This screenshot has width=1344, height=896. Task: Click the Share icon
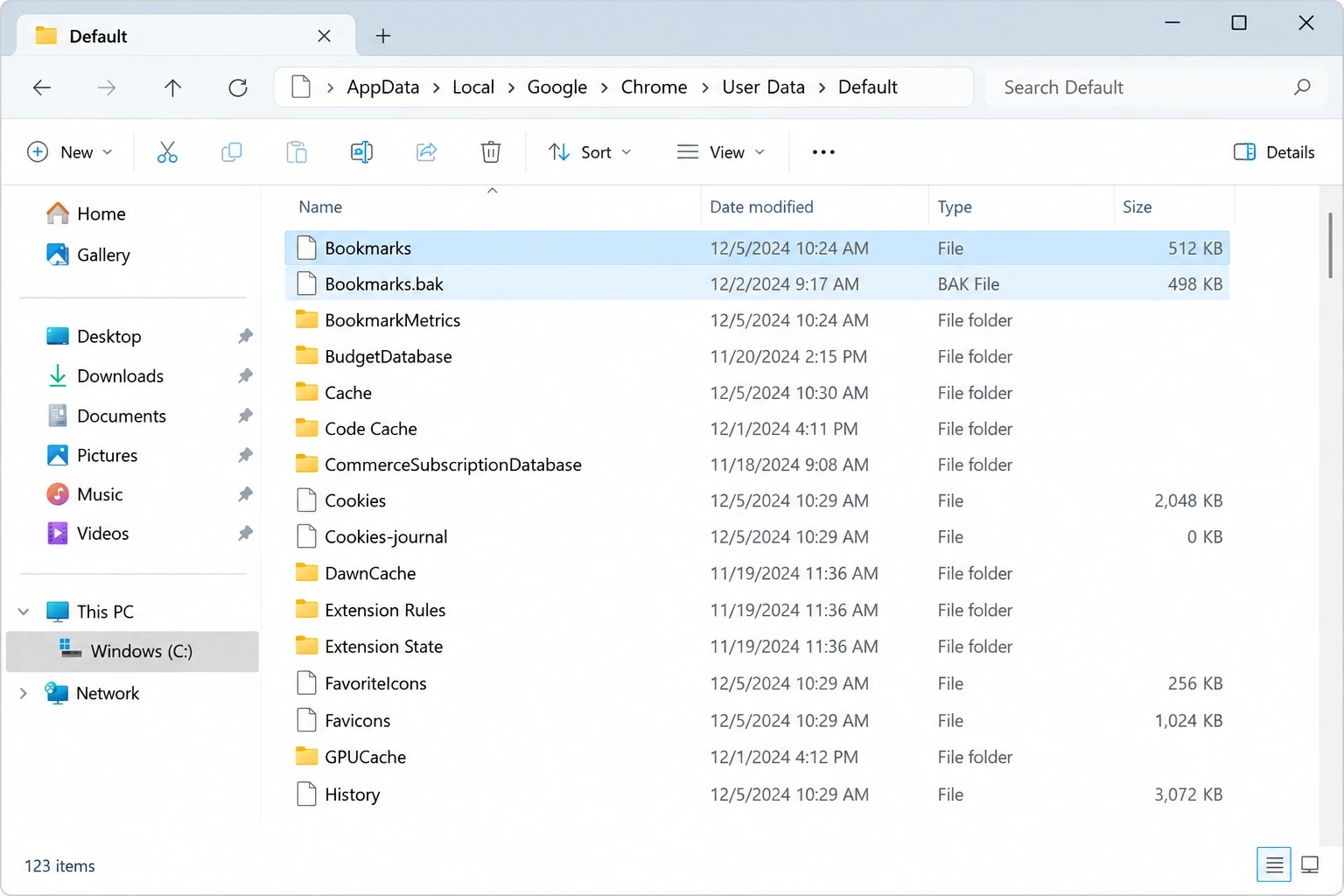click(426, 152)
